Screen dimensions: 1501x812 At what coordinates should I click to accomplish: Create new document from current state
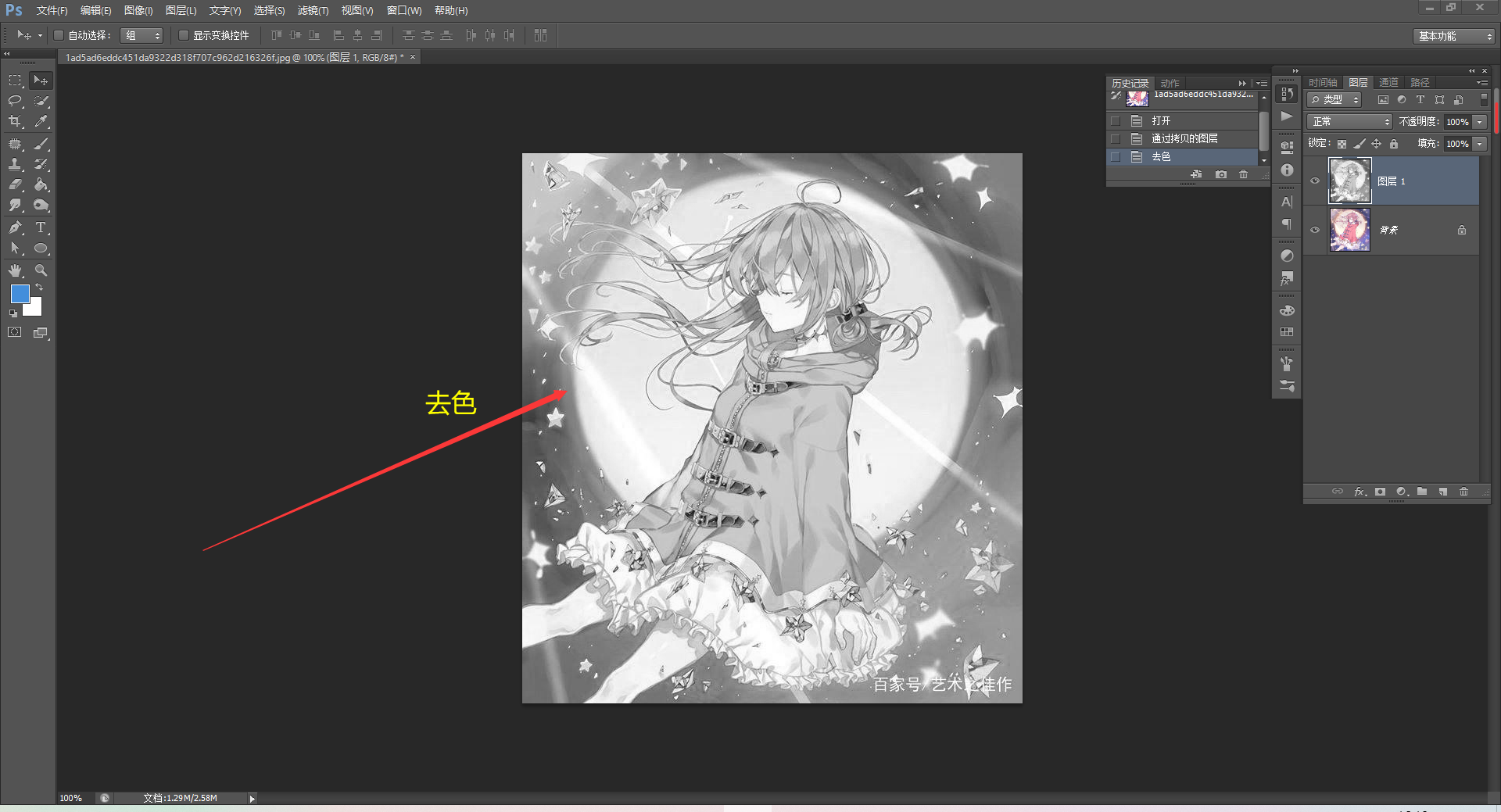pos(1196,174)
